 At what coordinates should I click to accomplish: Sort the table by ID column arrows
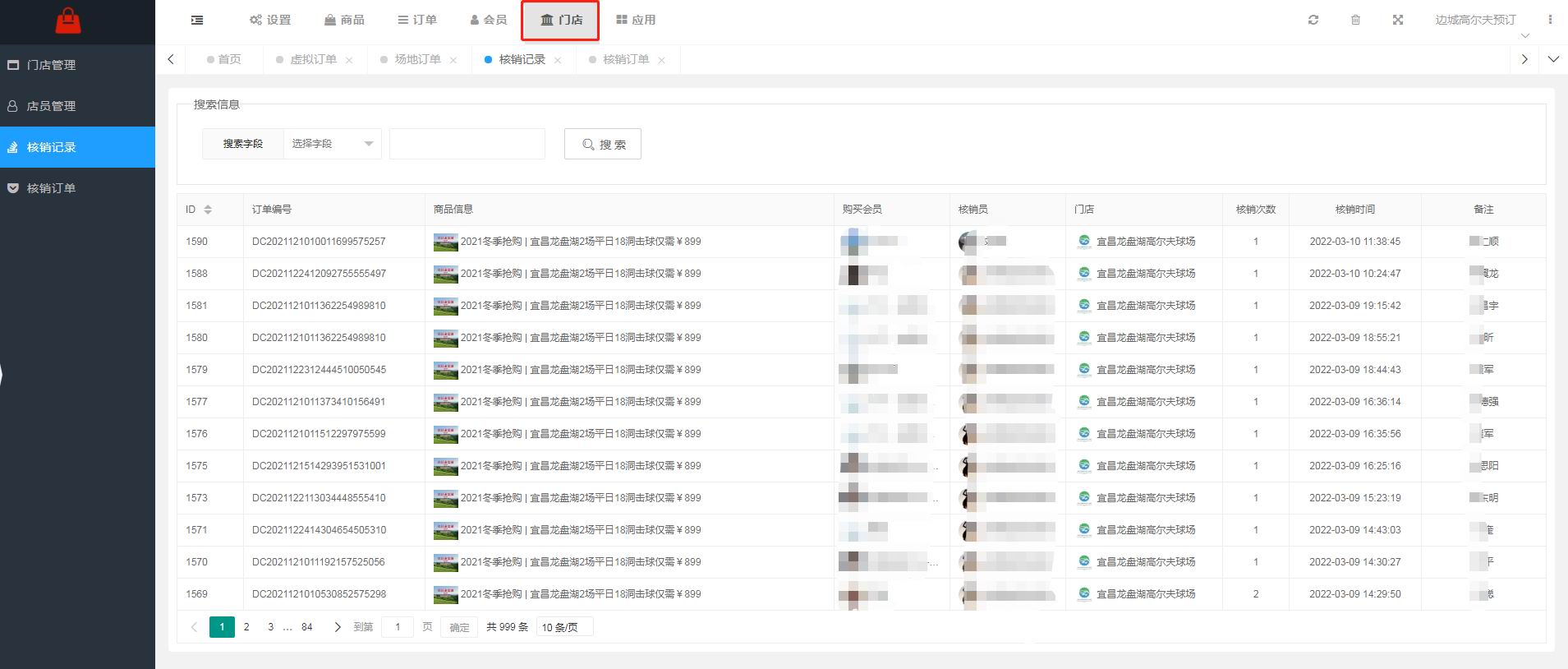(x=208, y=210)
